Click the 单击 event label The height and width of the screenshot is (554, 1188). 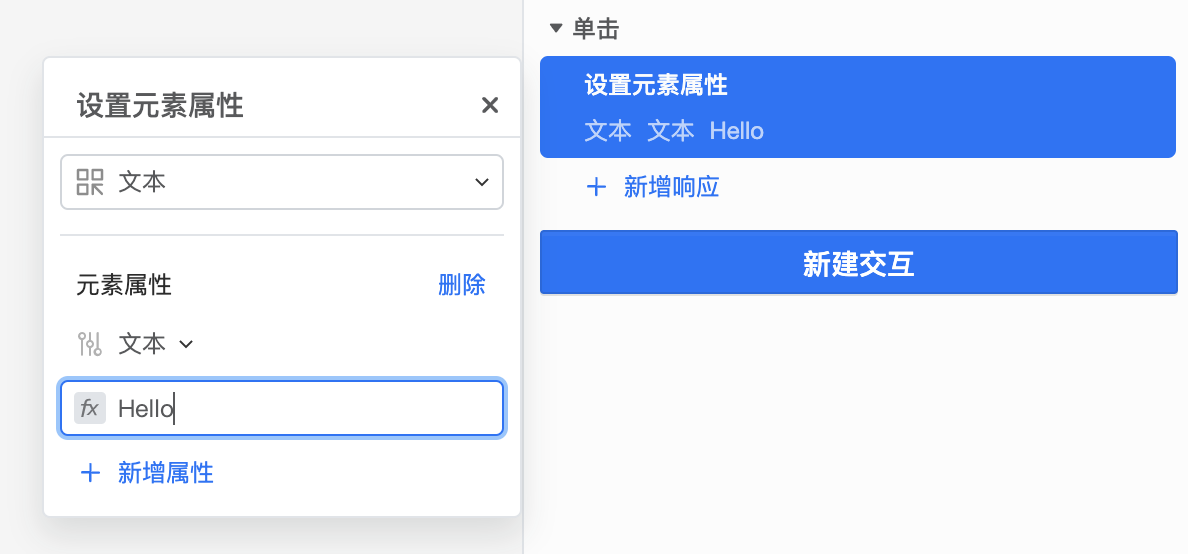pyautogui.click(x=596, y=29)
